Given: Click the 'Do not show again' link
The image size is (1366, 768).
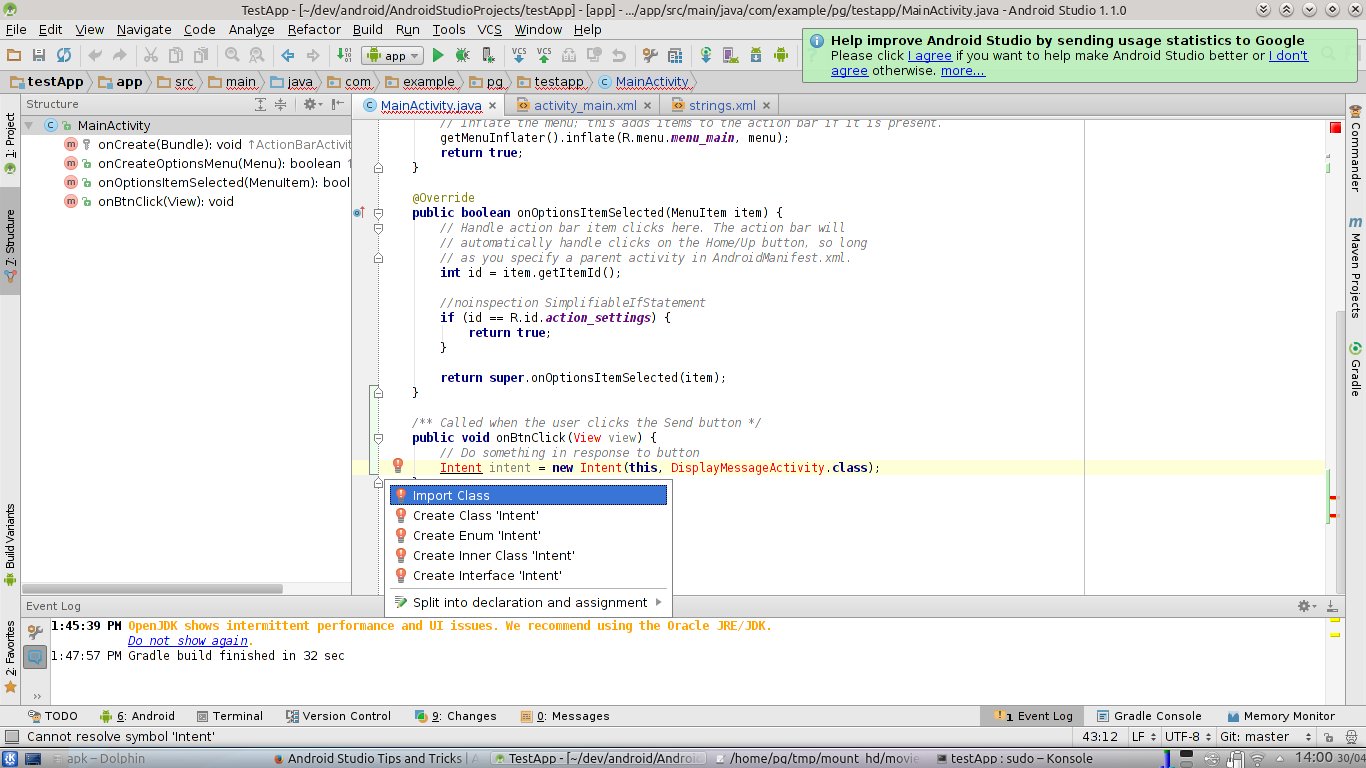Looking at the screenshot, I should pos(188,641).
